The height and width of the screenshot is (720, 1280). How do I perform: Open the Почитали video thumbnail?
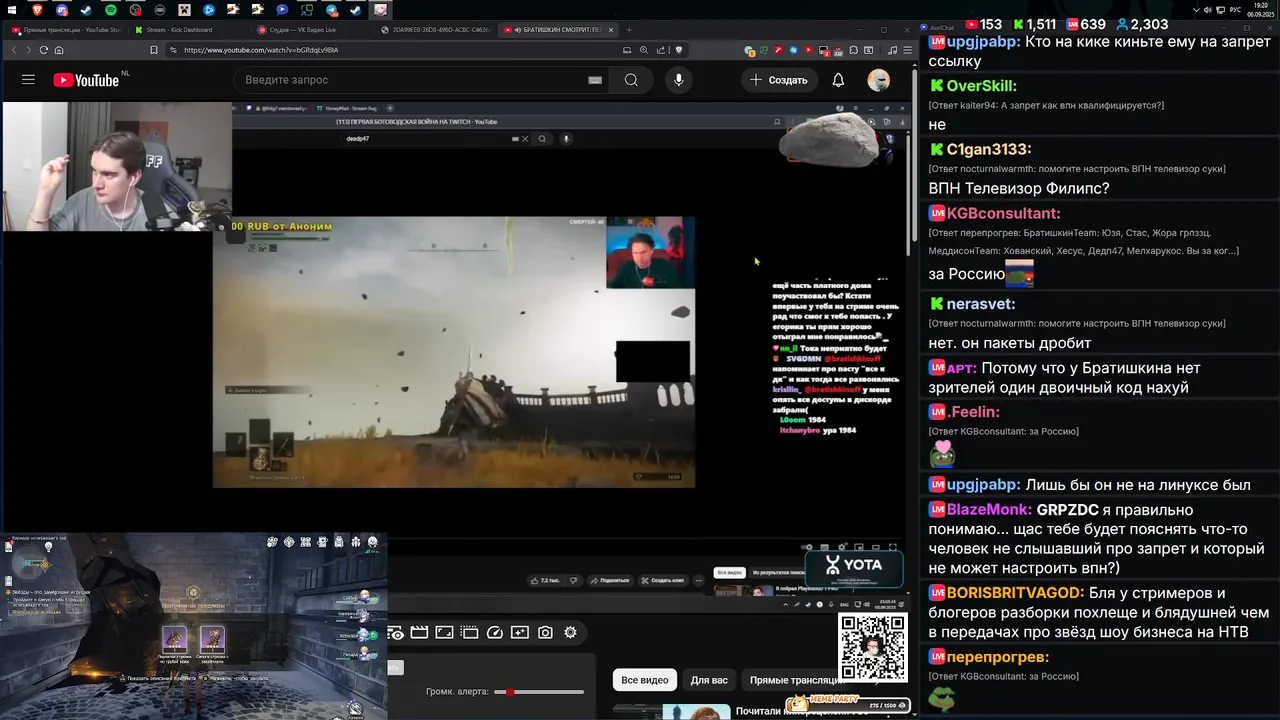[697, 712]
